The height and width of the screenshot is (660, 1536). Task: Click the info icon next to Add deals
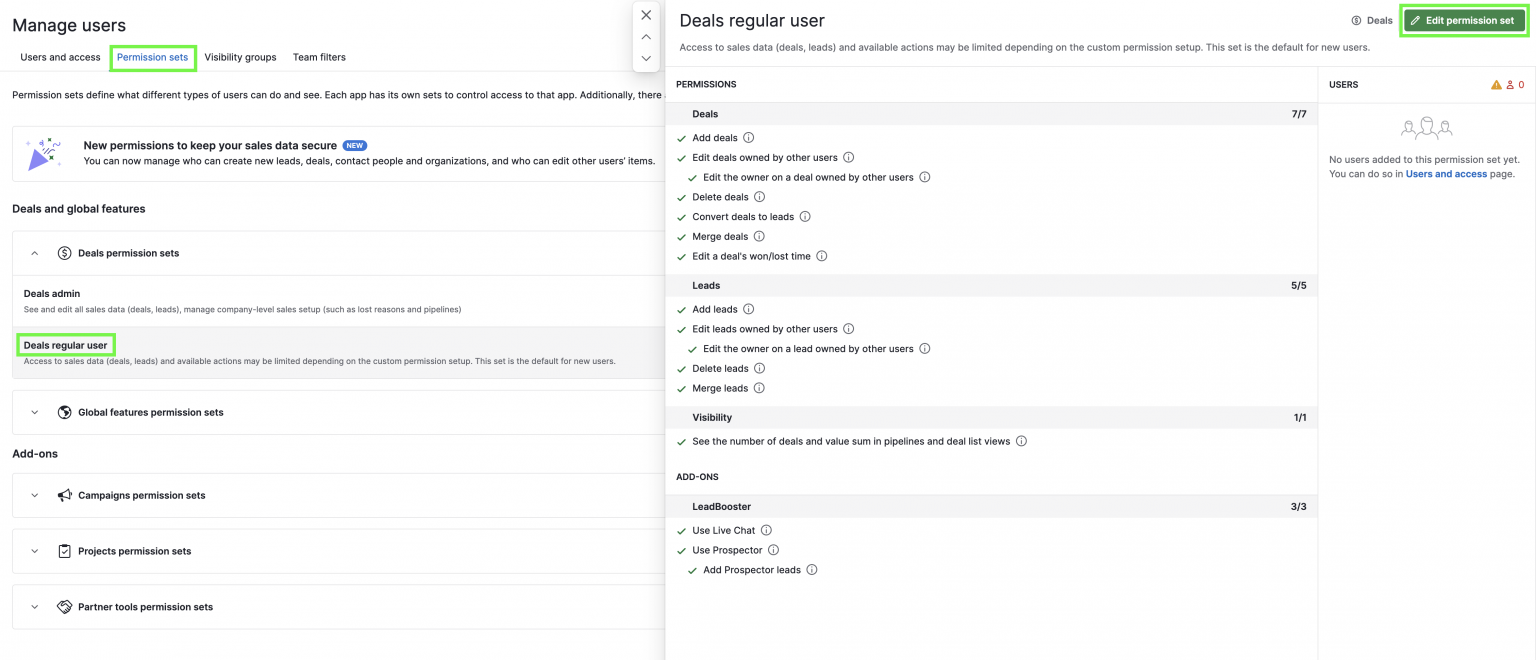coord(748,137)
